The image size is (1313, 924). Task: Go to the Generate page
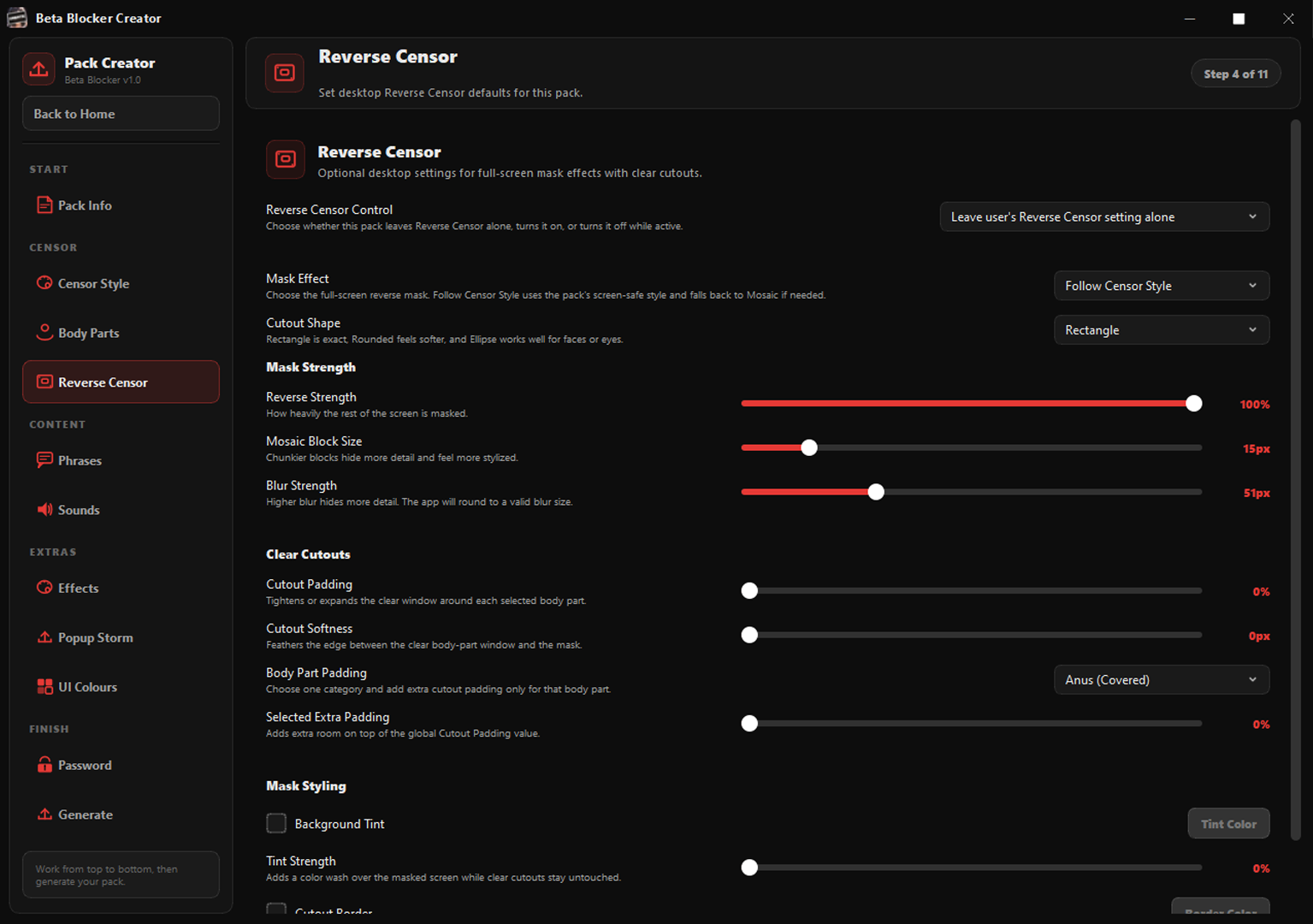(x=121, y=814)
